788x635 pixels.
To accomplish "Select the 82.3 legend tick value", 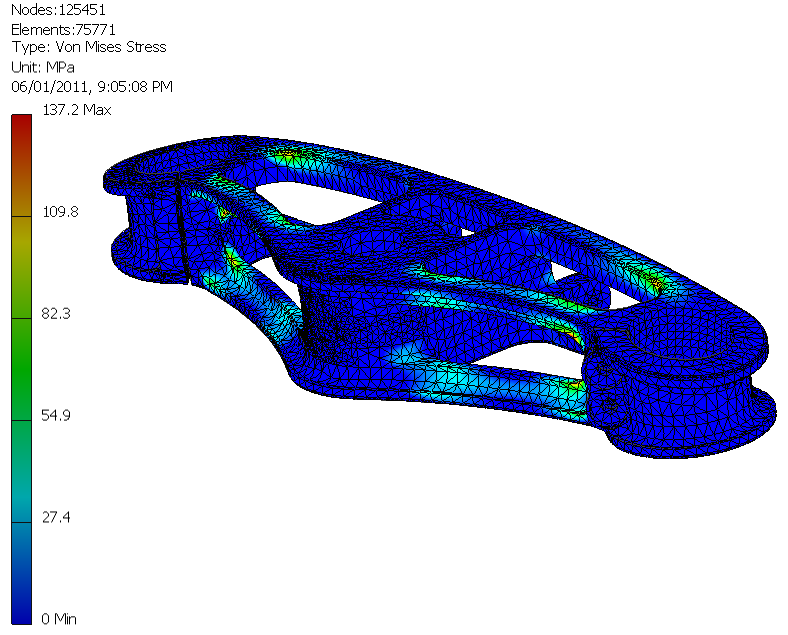I will click(x=56, y=314).
